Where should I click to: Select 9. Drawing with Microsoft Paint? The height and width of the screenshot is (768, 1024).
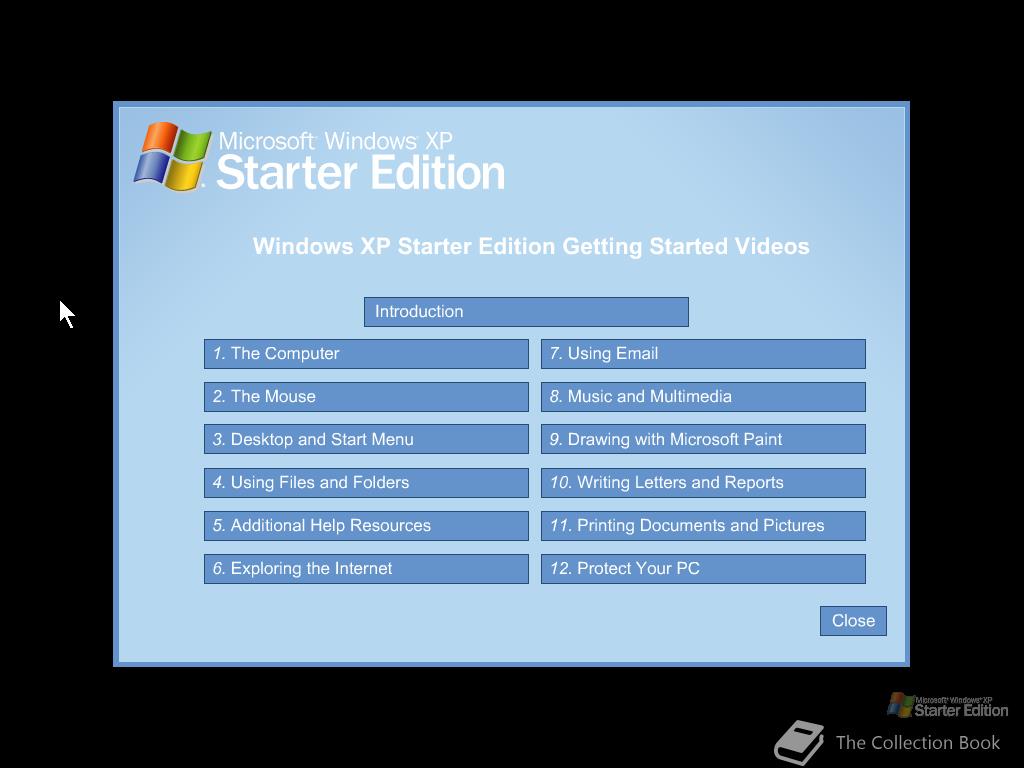click(x=703, y=440)
